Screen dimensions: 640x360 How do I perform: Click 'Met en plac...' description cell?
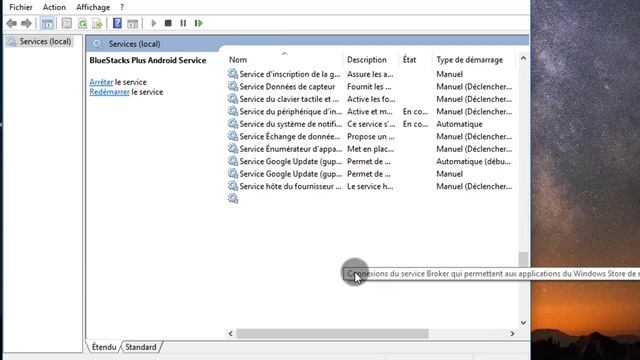point(371,149)
